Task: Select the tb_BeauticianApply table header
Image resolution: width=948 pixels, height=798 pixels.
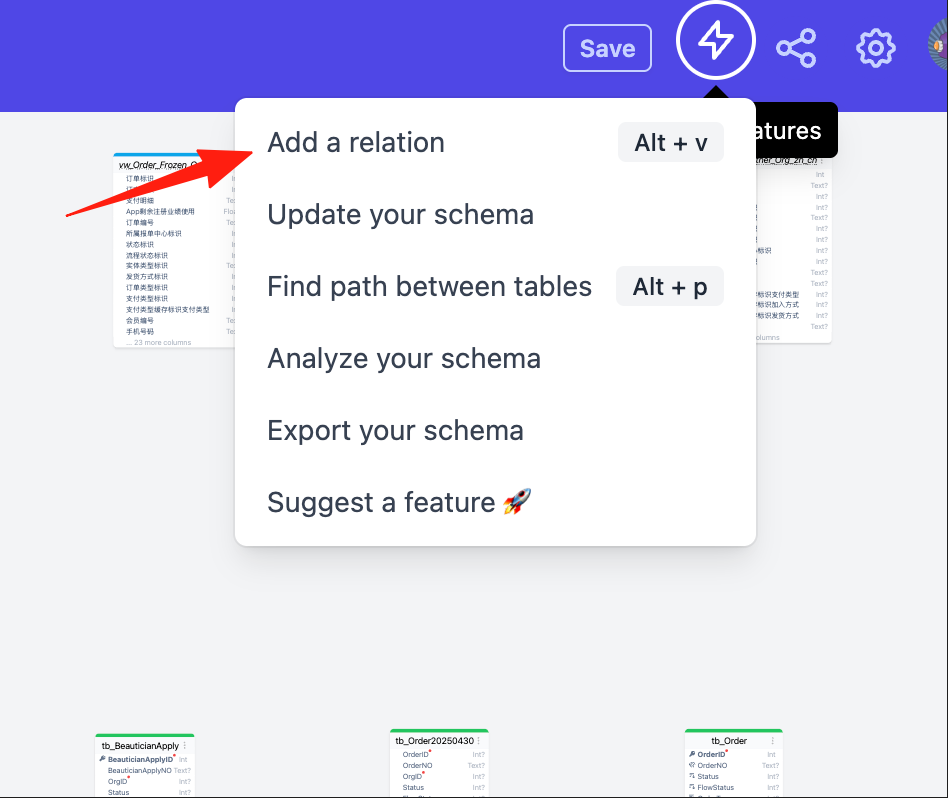Action: tap(144, 745)
